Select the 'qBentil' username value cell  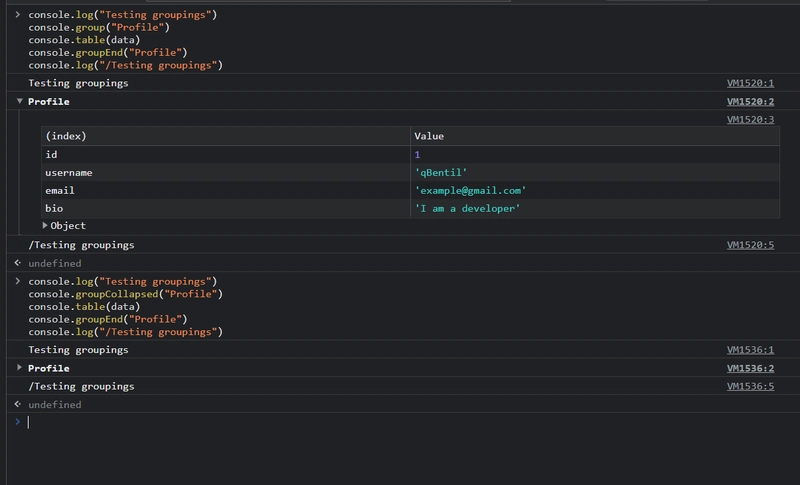tap(595, 172)
